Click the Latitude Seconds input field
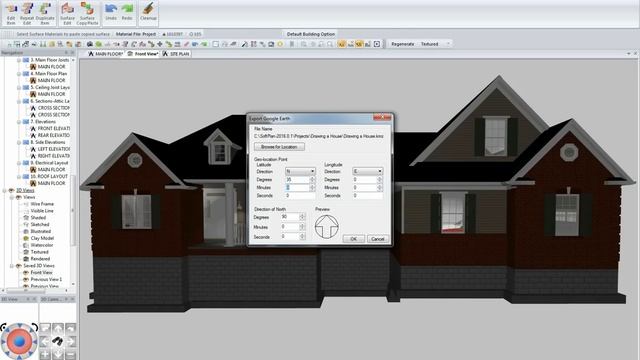This screenshot has width=640, height=360. (300, 196)
